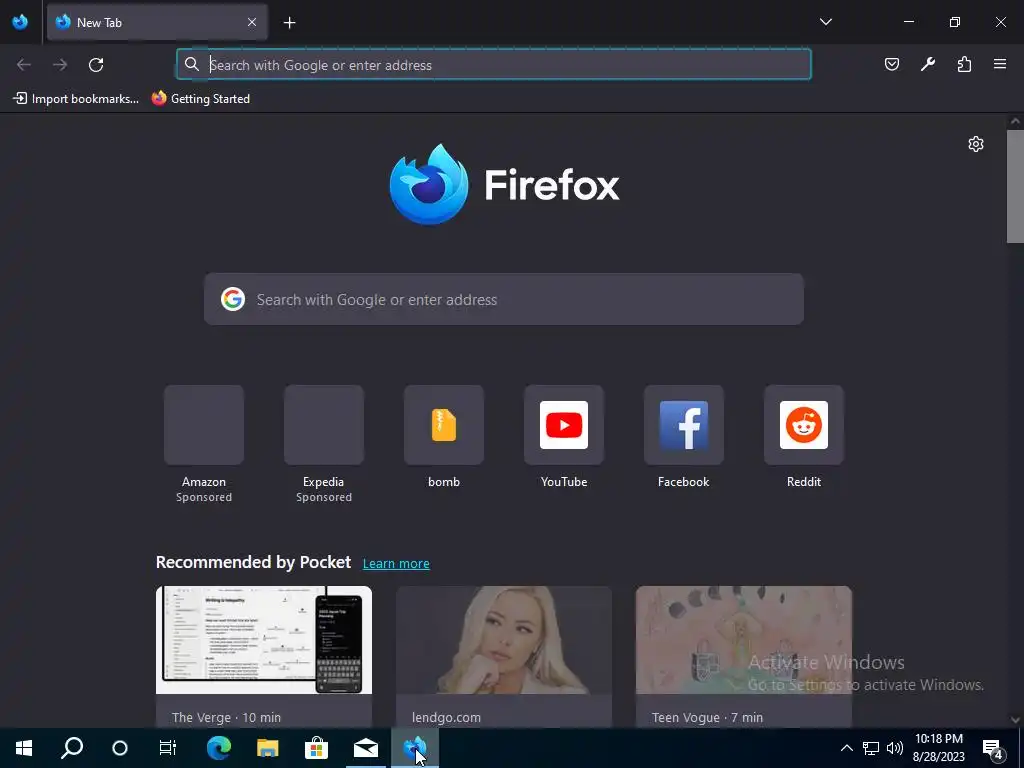
Task: Select the New Tab browser tab
Action: (x=157, y=22)
